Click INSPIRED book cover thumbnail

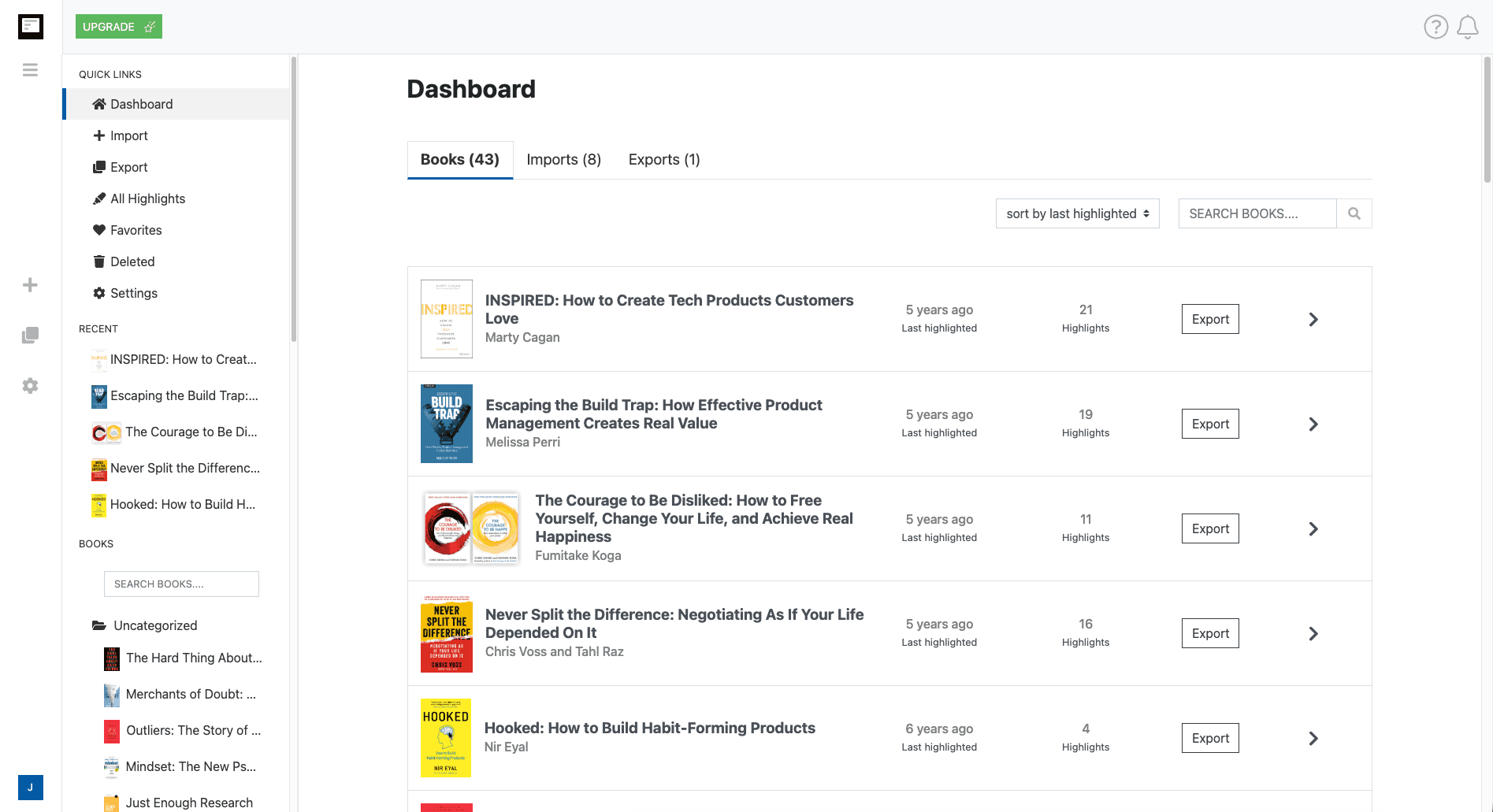click(447, 319)
